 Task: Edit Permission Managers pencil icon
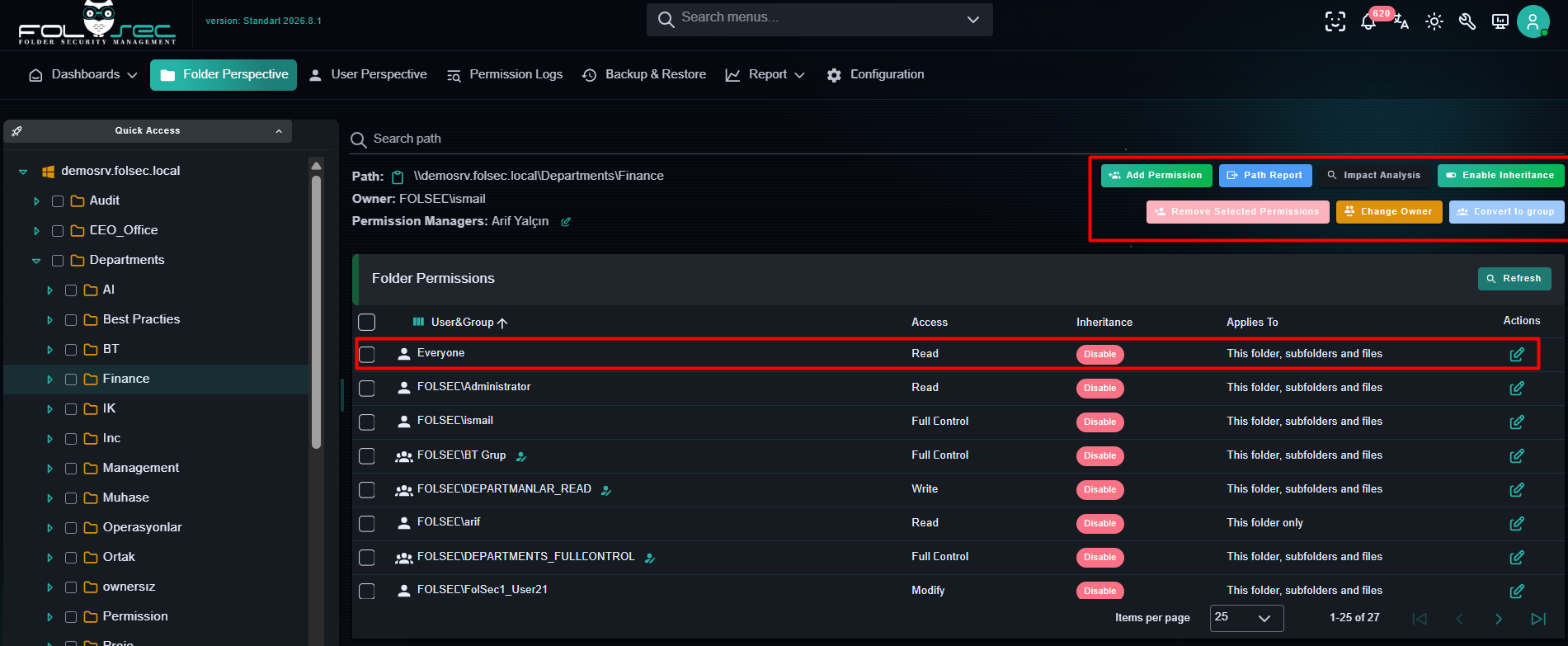pyautogui.click(x=566, y=222)
